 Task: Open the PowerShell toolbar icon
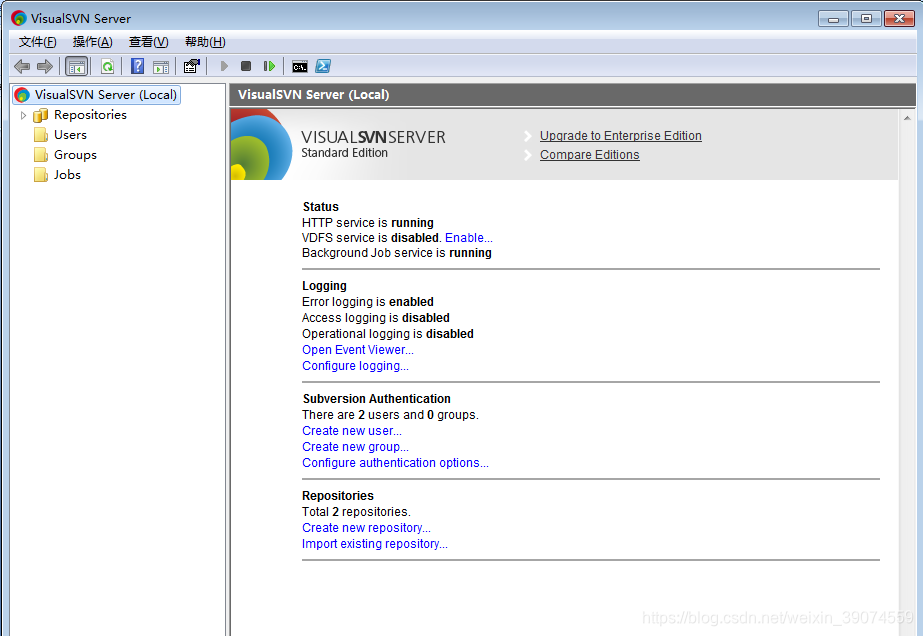(x=323, y=66)
